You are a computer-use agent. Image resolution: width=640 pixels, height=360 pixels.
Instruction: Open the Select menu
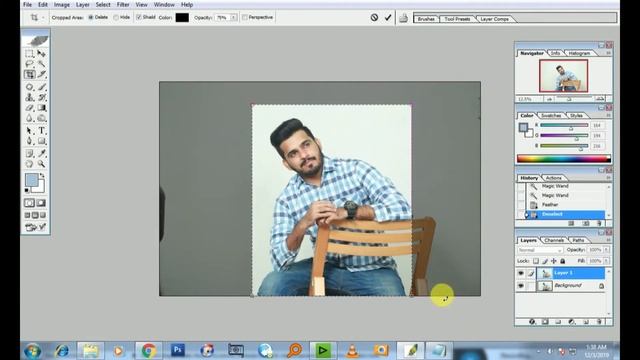103,5
